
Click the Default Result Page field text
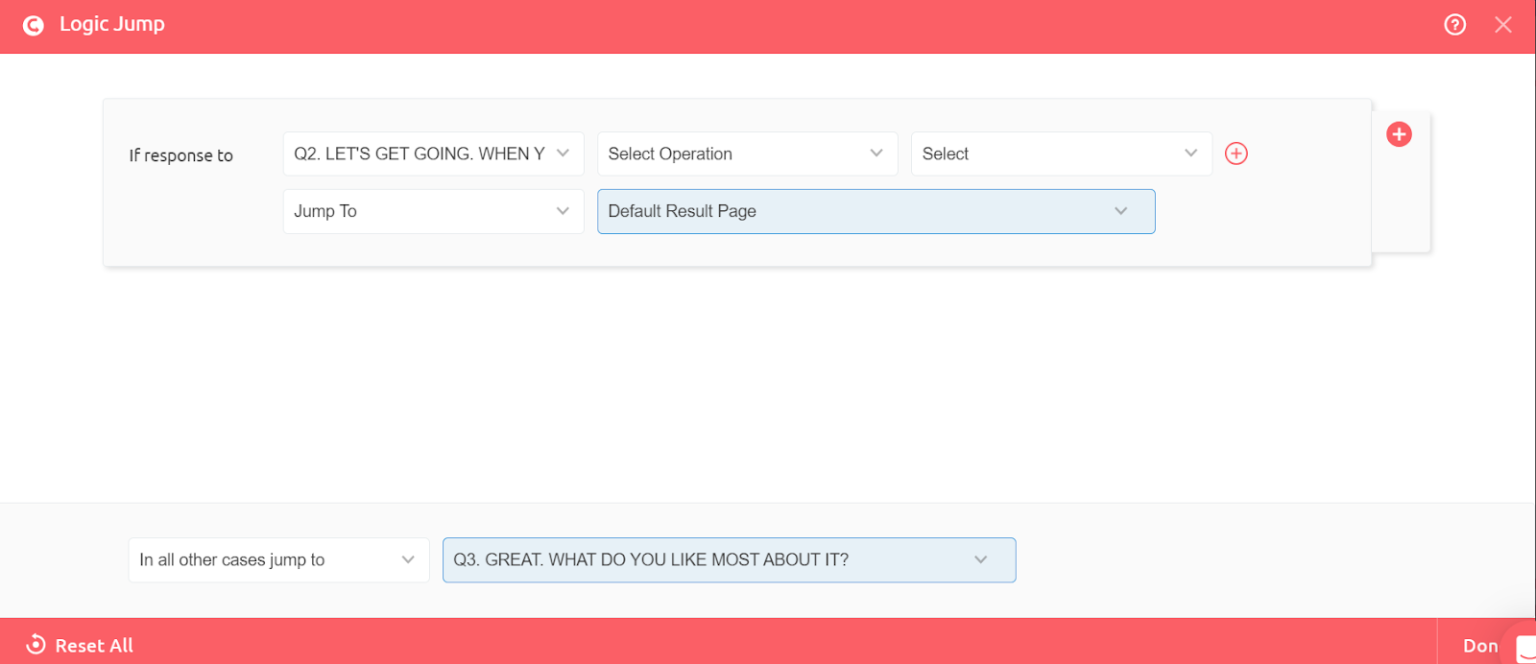pyautogui.click(x=682, y=211)
